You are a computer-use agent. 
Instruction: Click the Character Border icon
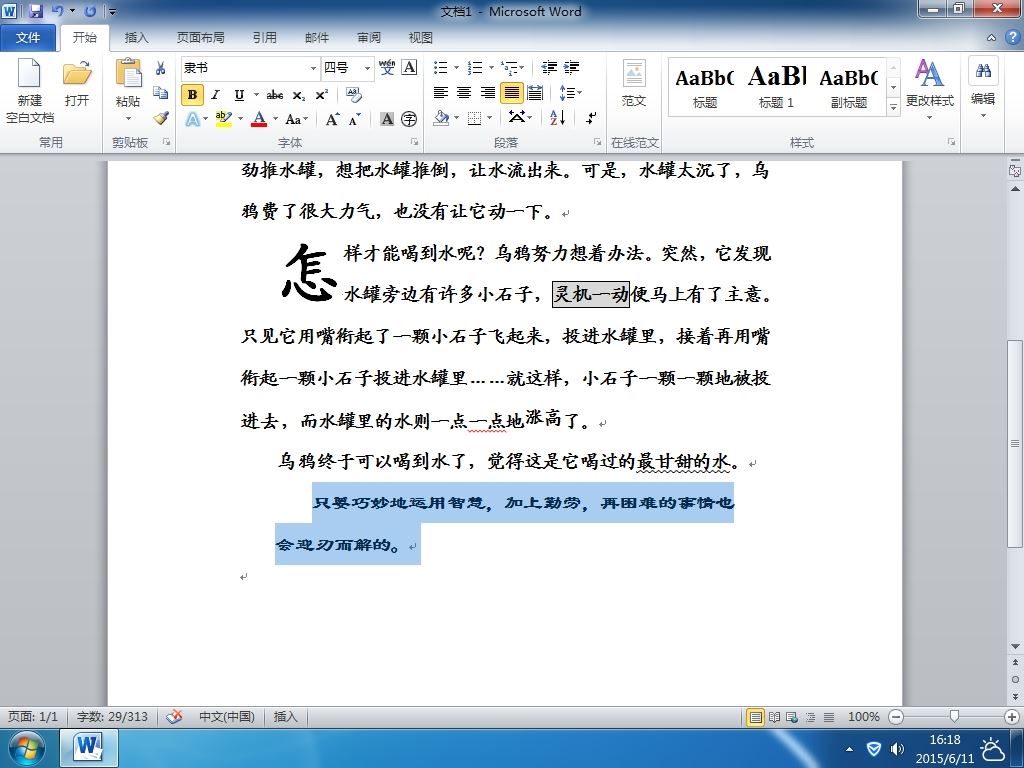click(409, 67)
